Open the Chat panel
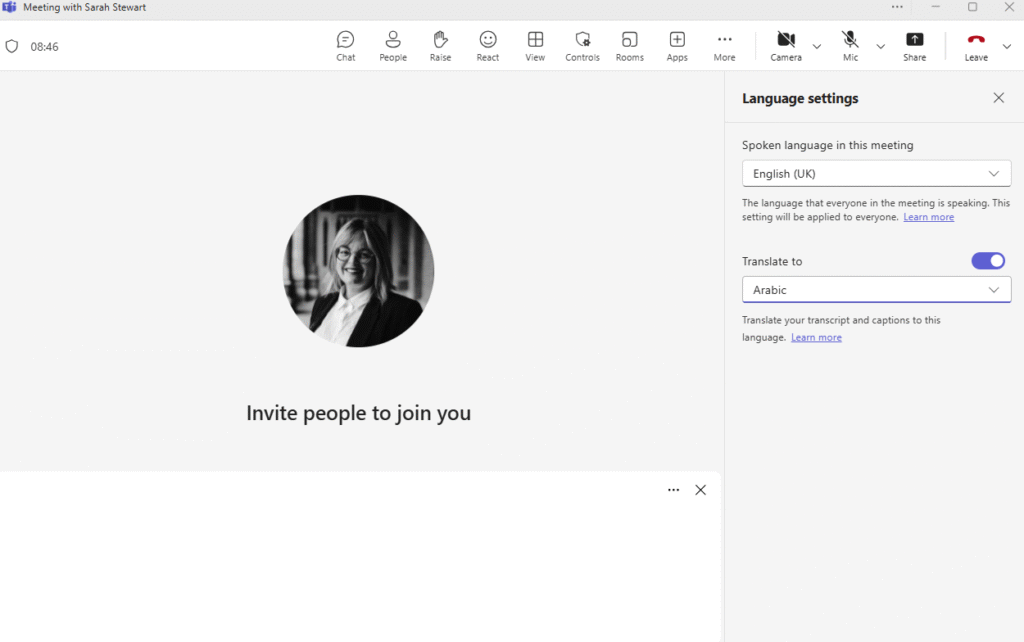 click(x=345, y=45)
